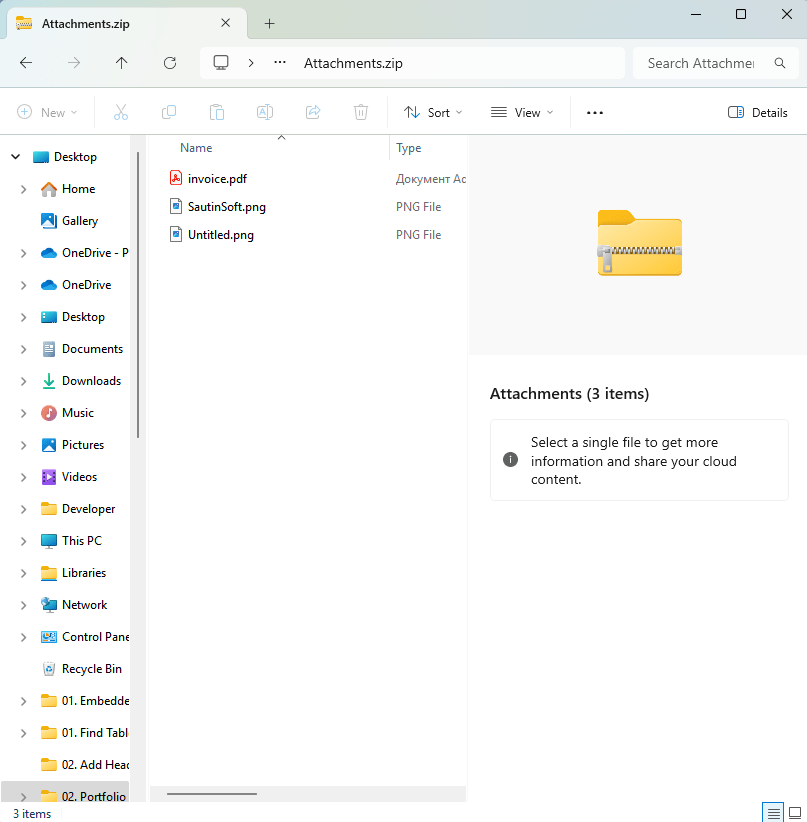This screenshot has height=822, width=807.
Task: Go up one folder level arrow
Action: [x=122, y=63]
